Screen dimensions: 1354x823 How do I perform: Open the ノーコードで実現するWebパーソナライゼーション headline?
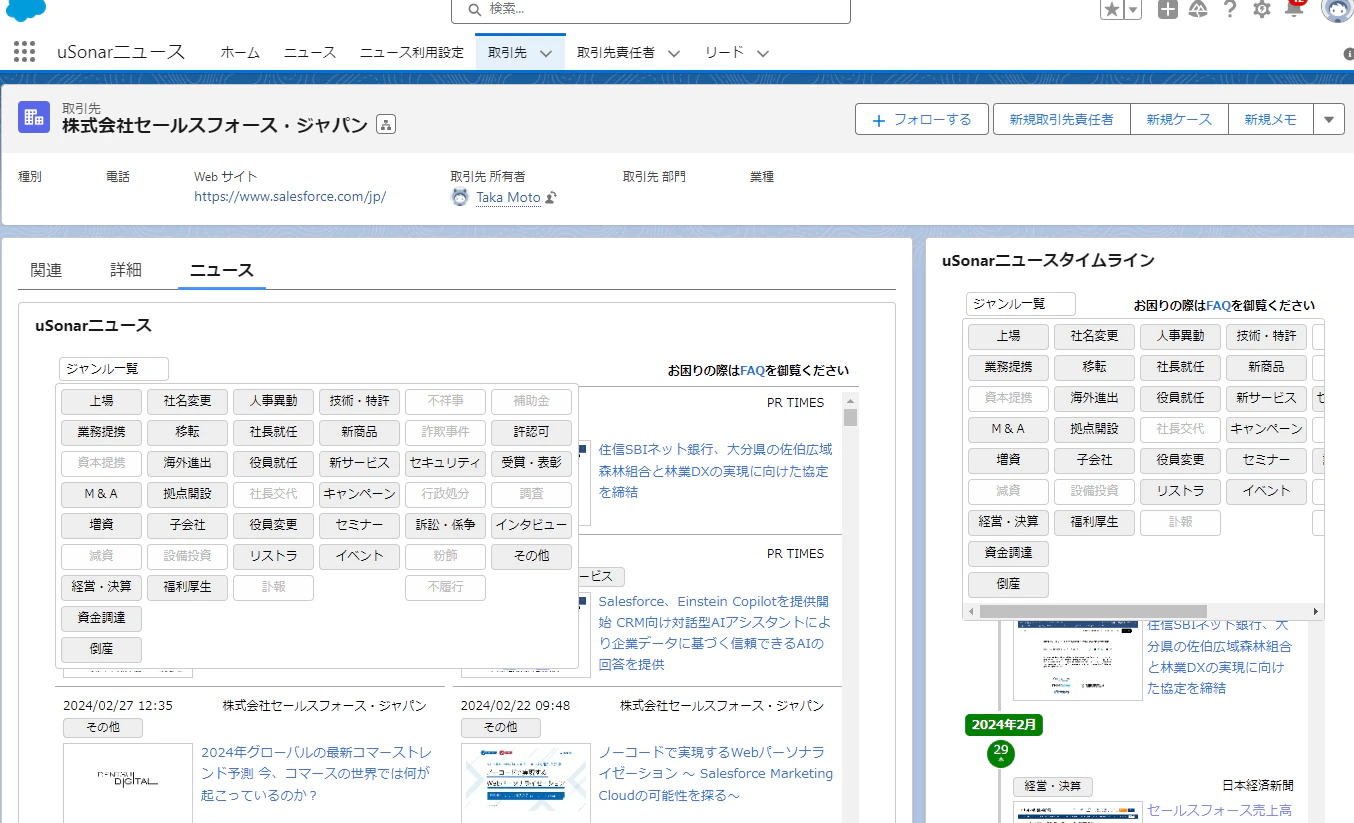tap(715, 774)
